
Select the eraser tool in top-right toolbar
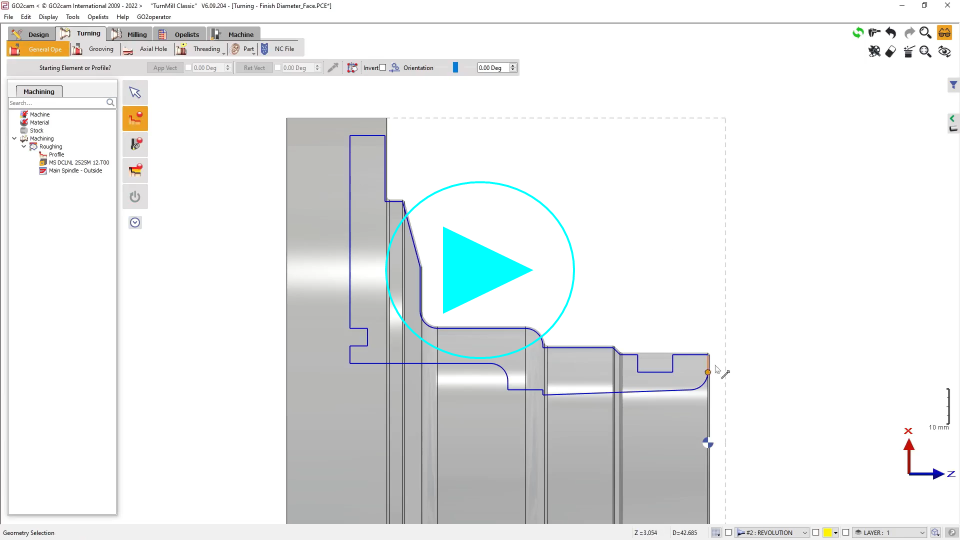(x=891, y=52)
